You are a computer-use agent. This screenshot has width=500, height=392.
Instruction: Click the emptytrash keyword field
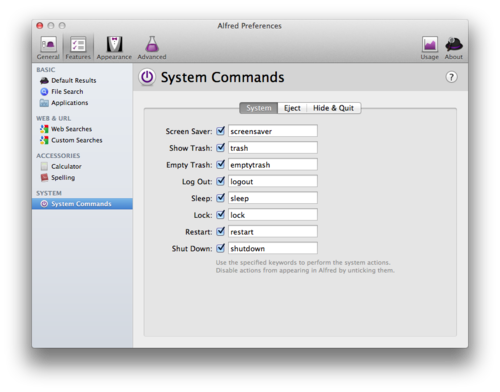(x=273, y=164)
